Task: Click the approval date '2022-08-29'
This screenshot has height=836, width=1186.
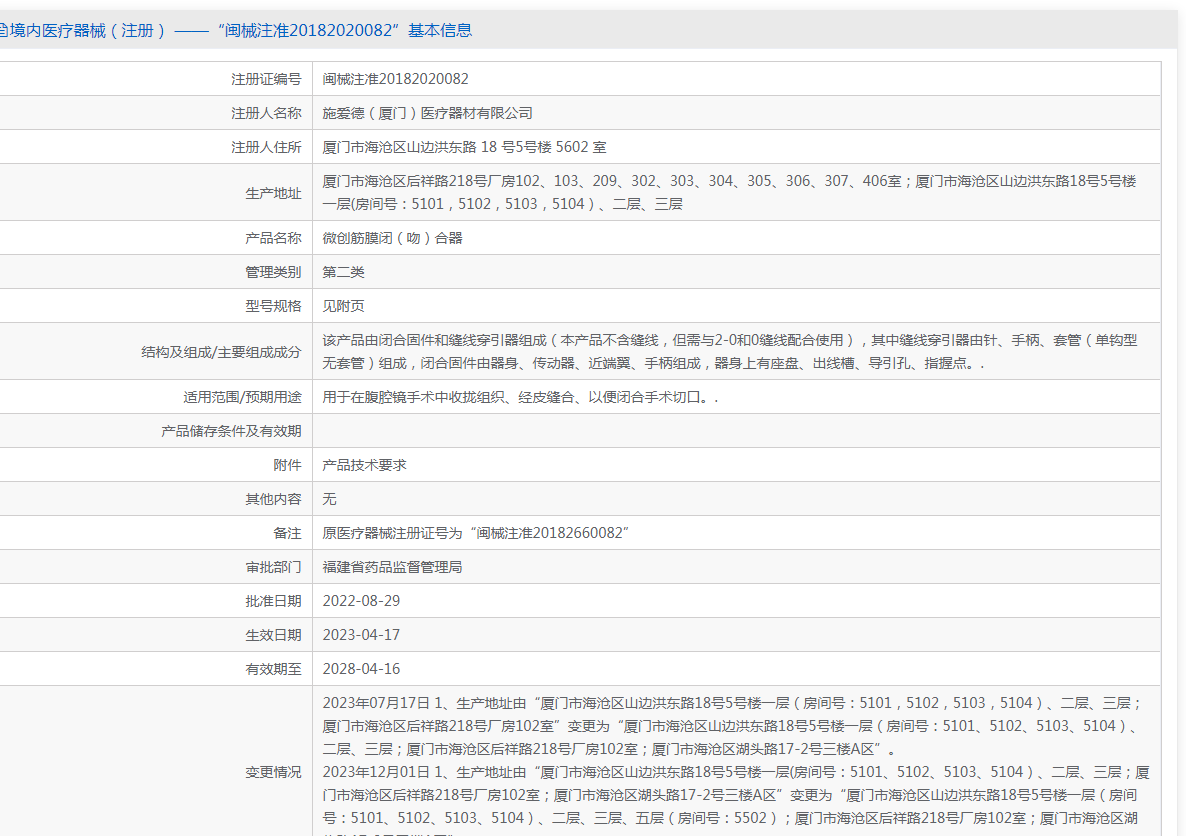Action: click(x=362, y=601)
